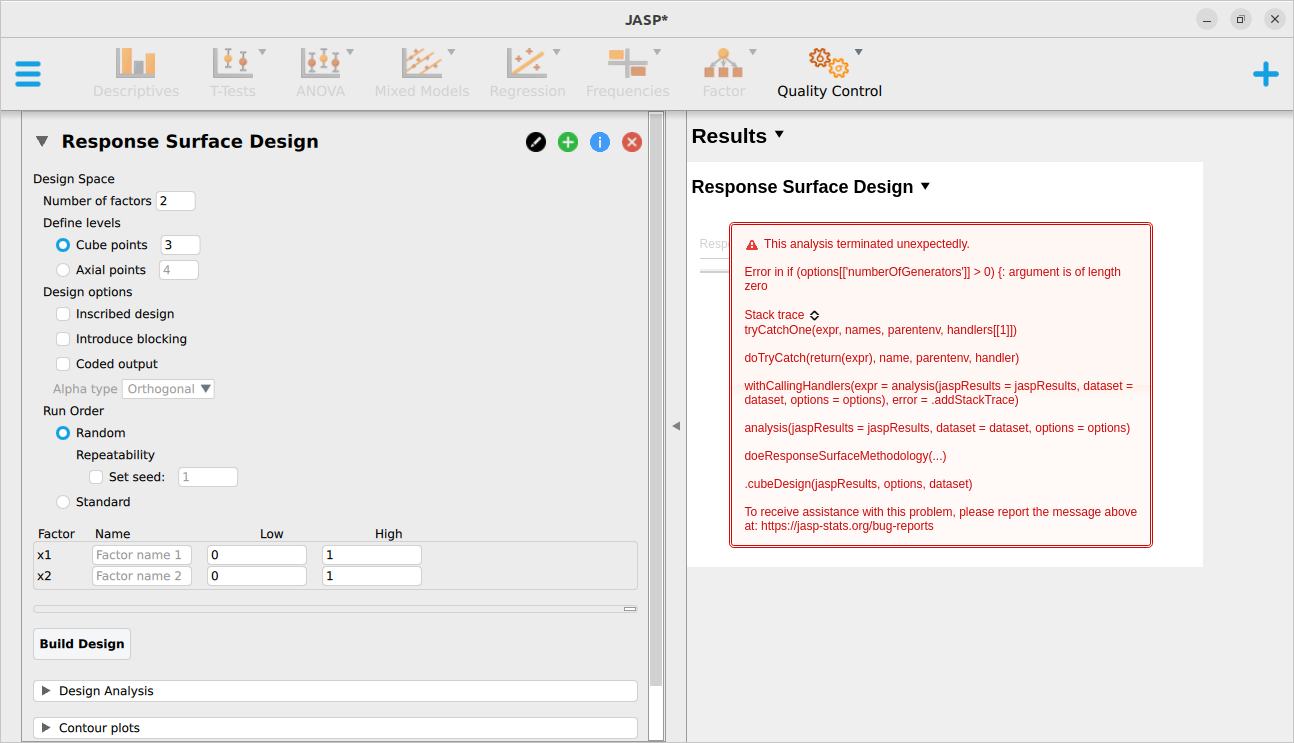This screenshot has width=1294, height=743.
Task: Enable the Inscribed design checkbox
Action: pos(63,313)
